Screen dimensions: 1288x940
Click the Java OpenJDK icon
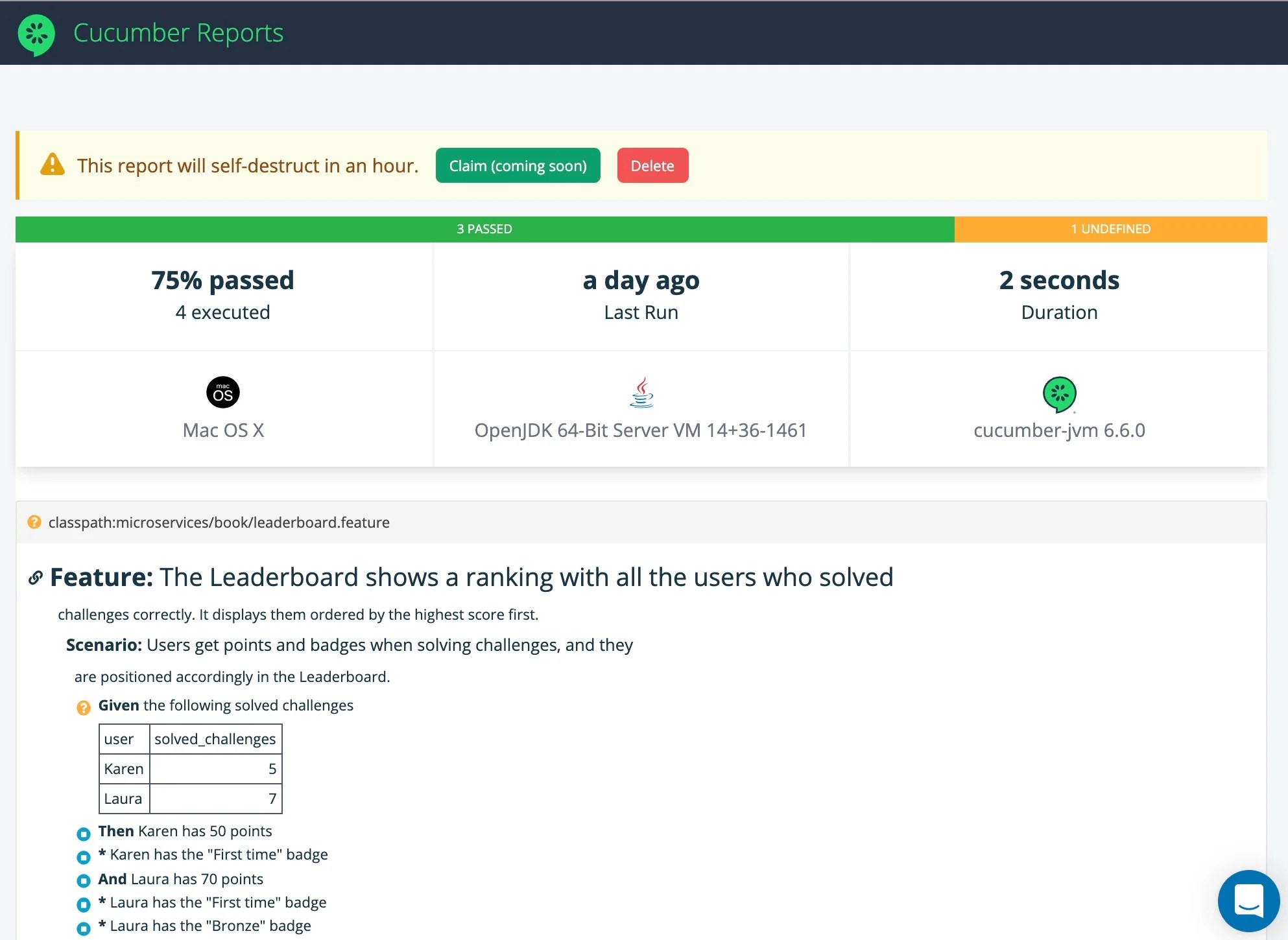pyautogui.click(x=641, y=393)
